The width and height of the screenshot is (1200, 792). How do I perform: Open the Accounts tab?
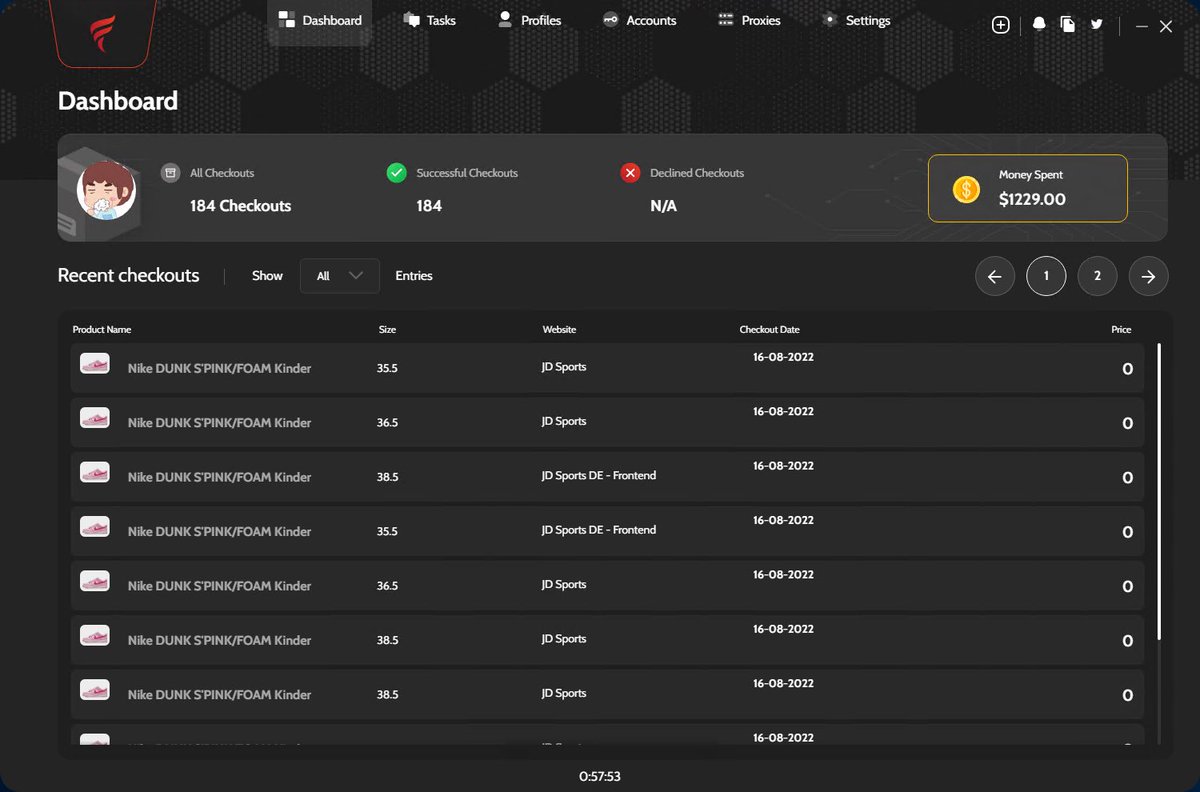coord(639,20)
